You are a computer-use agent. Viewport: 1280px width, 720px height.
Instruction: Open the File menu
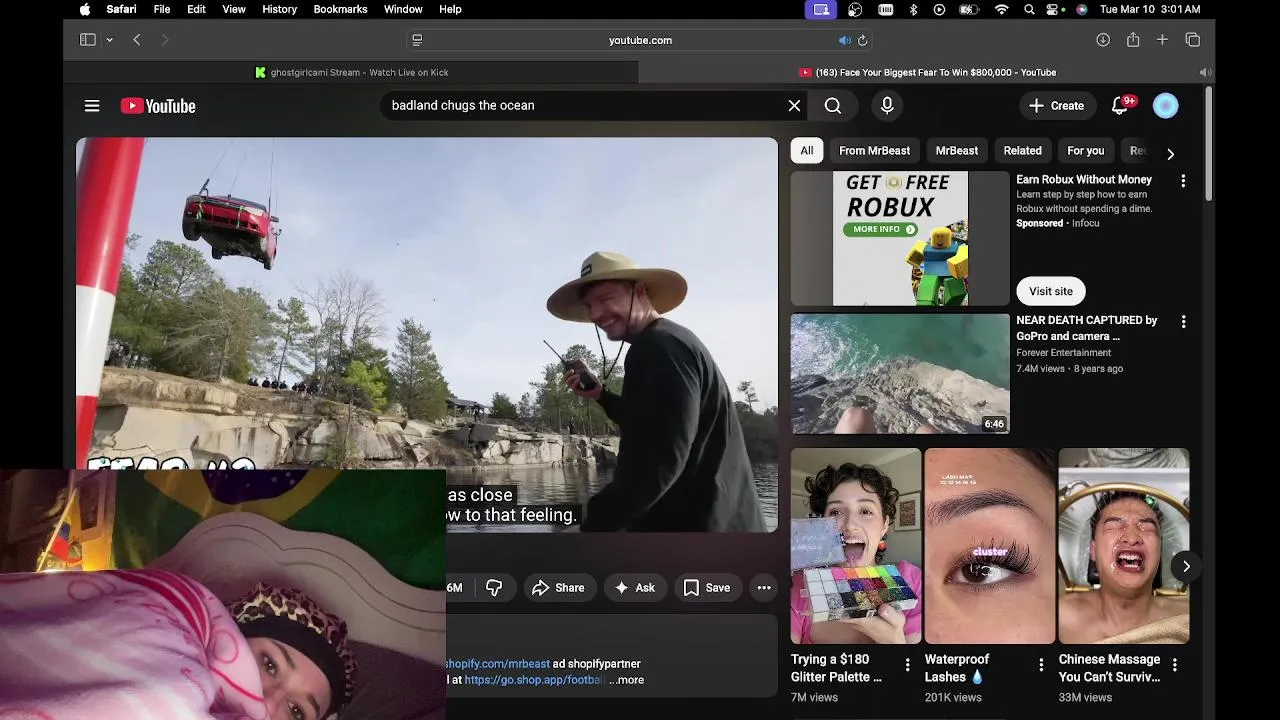161,9
